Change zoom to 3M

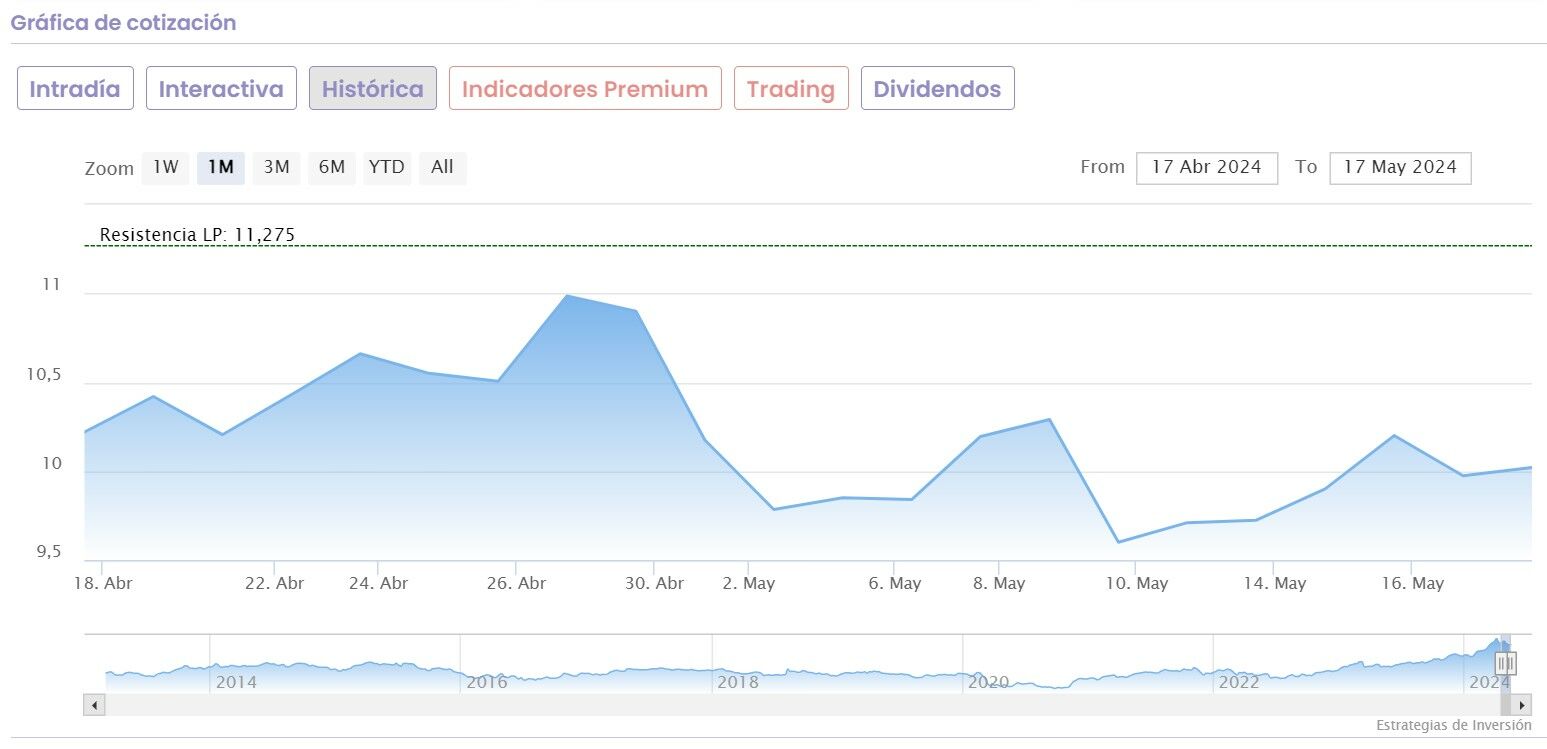pos(276,168)
